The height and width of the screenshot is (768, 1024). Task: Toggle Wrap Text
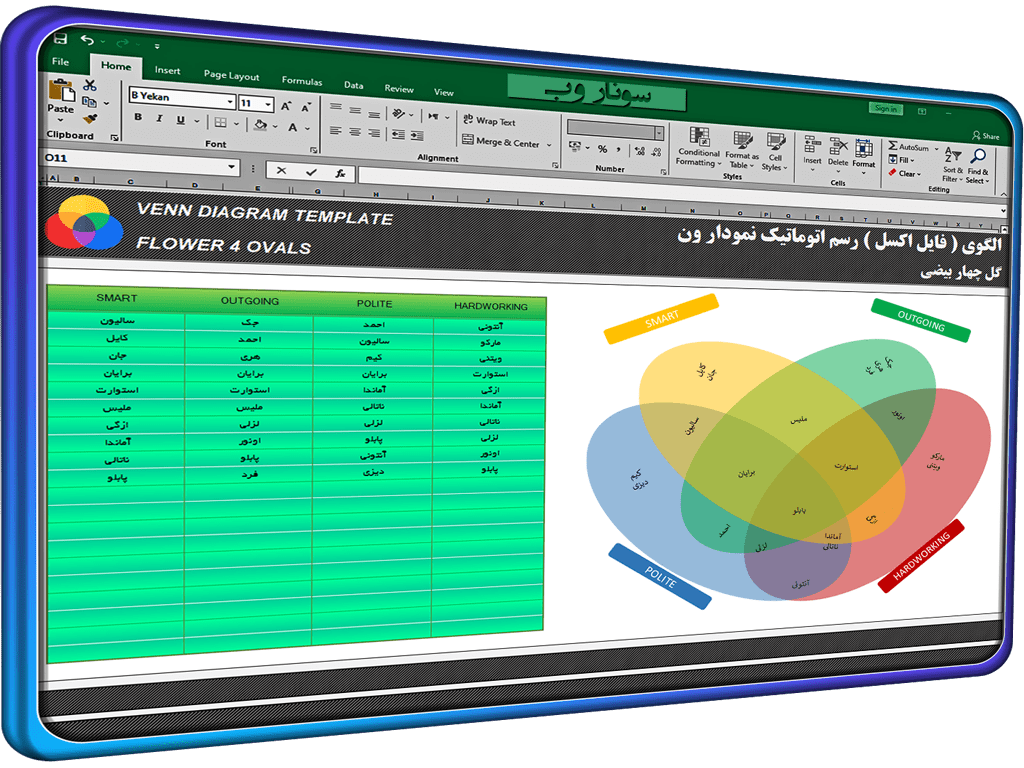[489, 120]
